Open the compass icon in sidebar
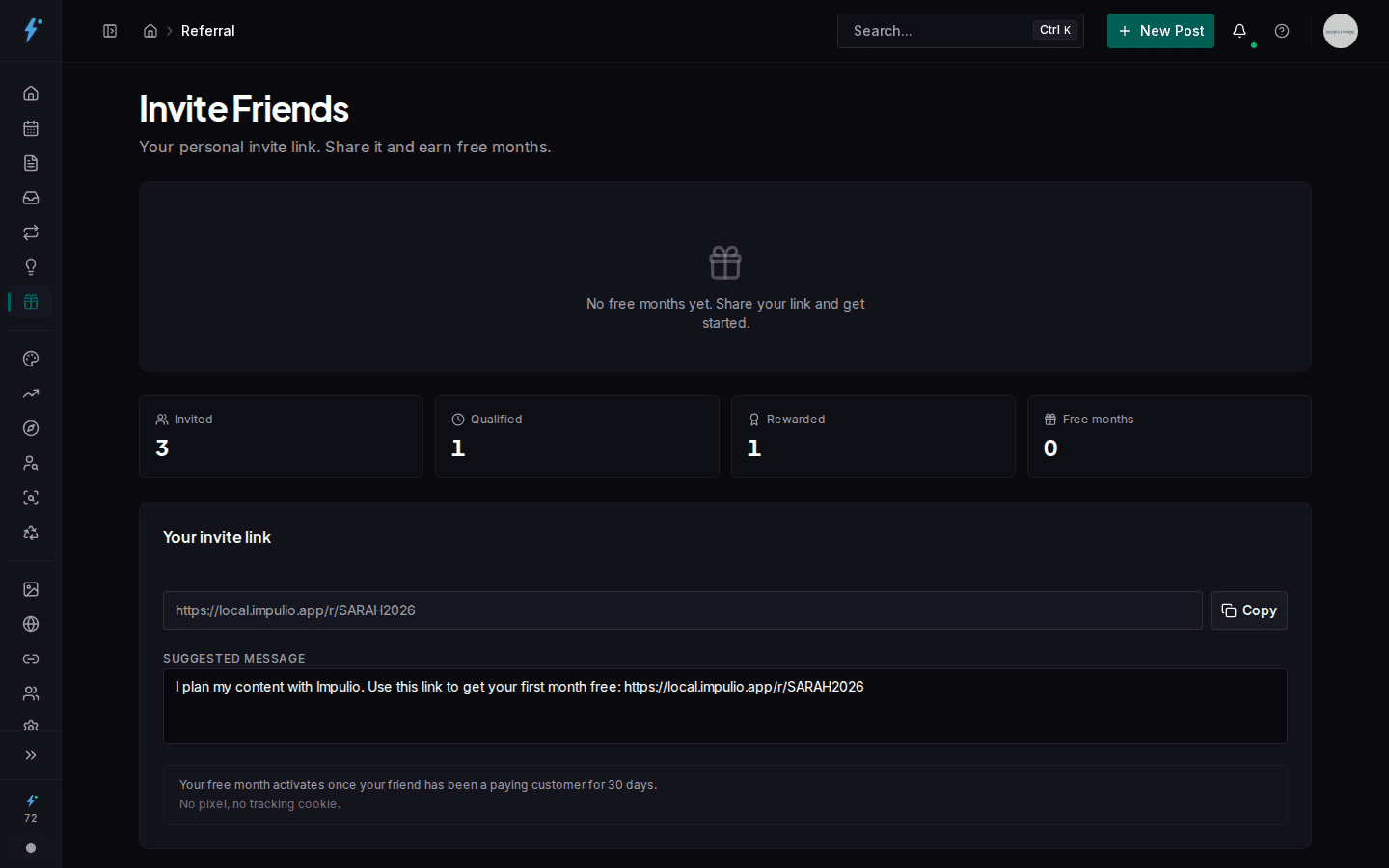Screen dimensions: 1389x868 31,428
